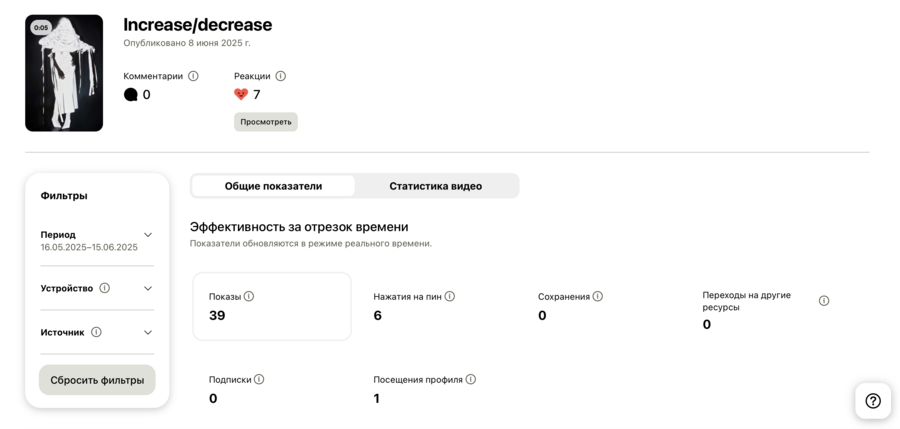Viewport: 900px width, 429px height.
Task: Expand the Устройство filter dropdown
Action: [x=148, y=288]
